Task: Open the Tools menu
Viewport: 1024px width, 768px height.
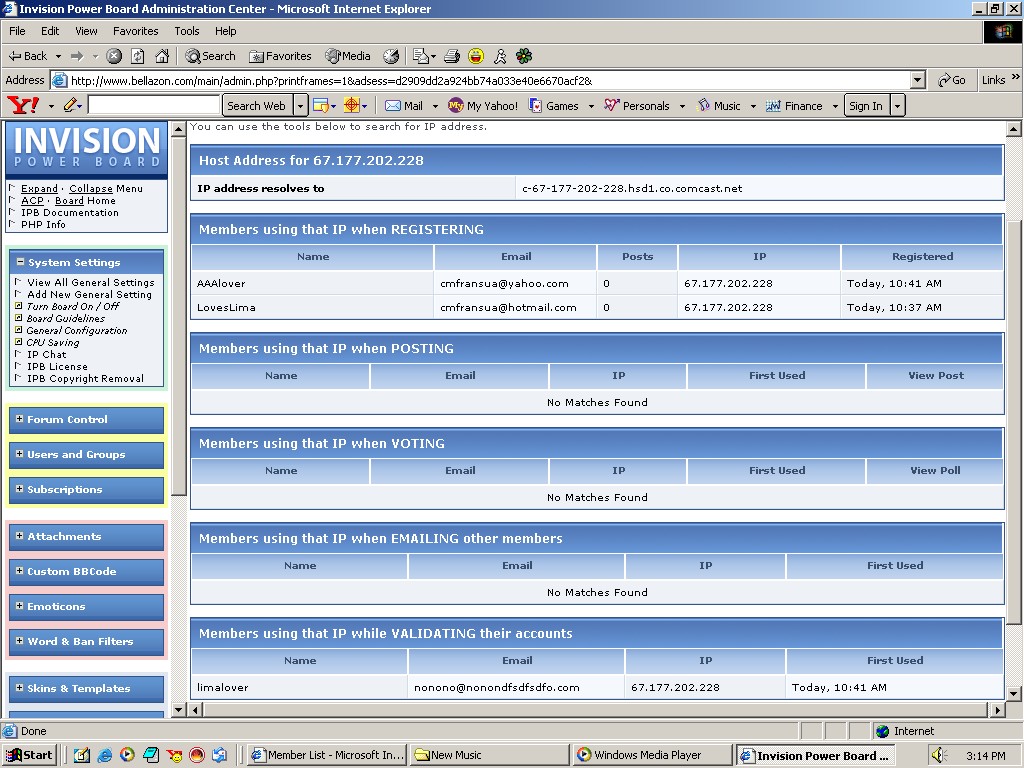Action: (x=187, y=31)
